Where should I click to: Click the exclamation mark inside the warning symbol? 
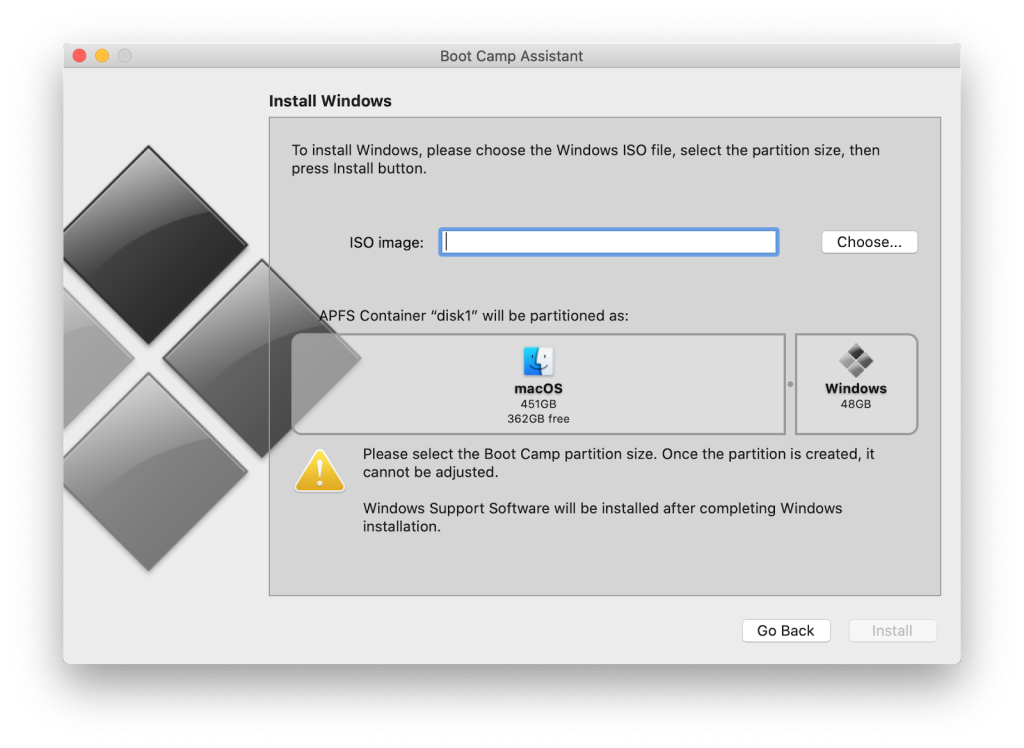coord(321,472)
